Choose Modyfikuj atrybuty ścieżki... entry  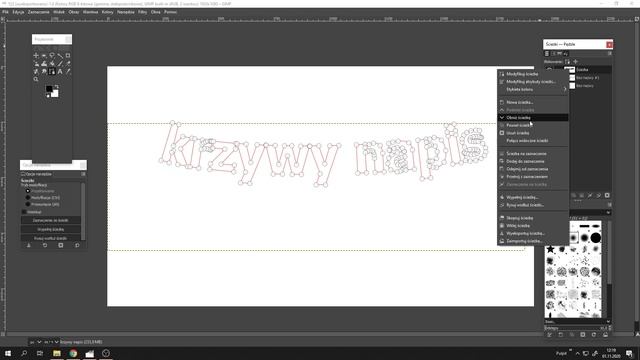[533, 82]
